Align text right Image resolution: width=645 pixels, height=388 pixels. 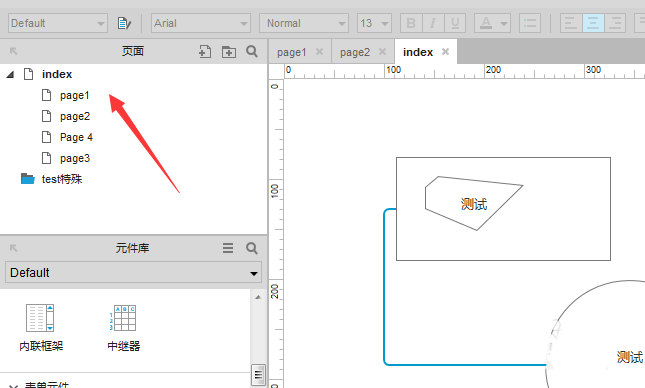615,23
